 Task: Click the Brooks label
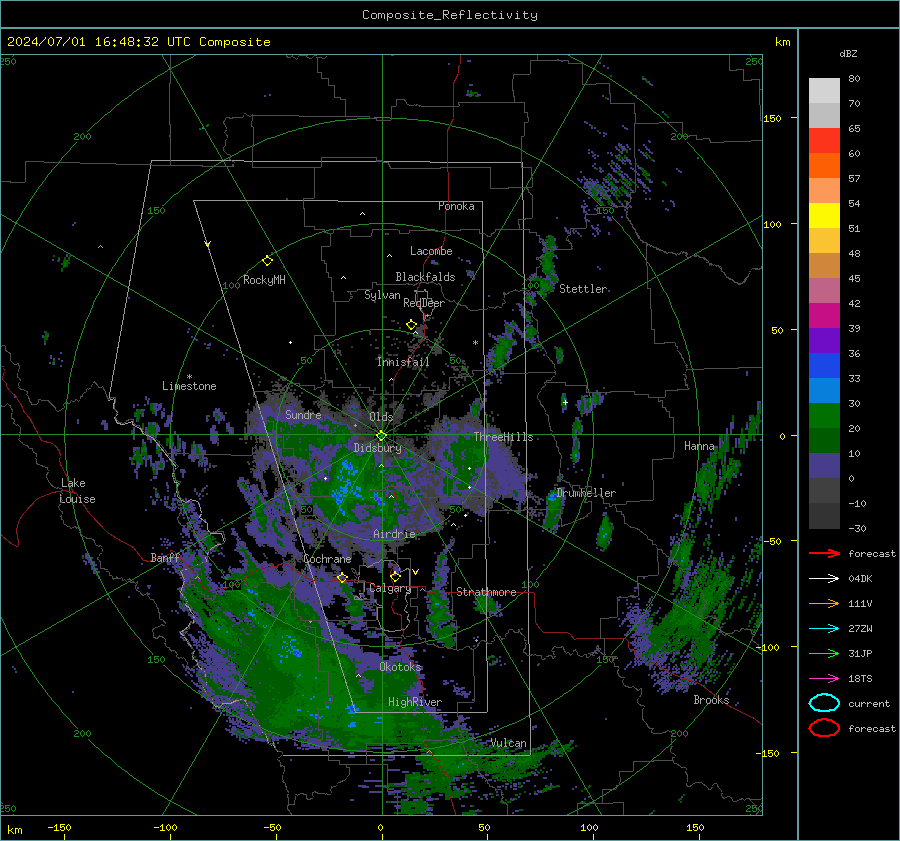711,700
